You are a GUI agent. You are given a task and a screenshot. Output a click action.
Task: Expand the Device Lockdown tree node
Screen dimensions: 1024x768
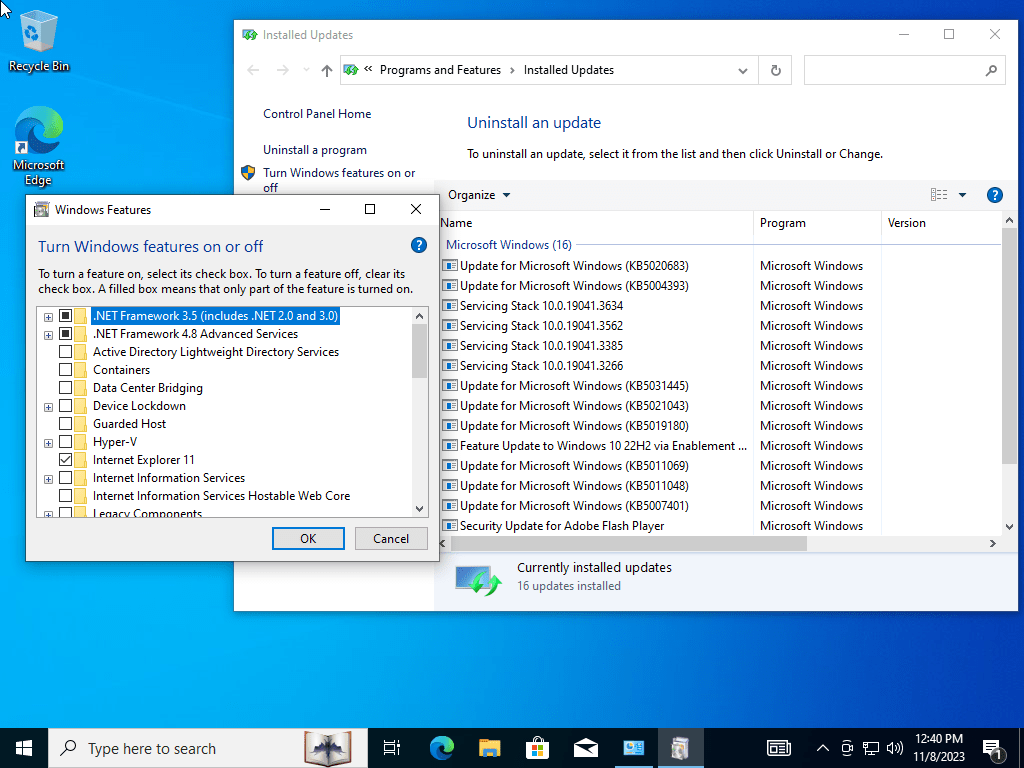pos(48,407)
